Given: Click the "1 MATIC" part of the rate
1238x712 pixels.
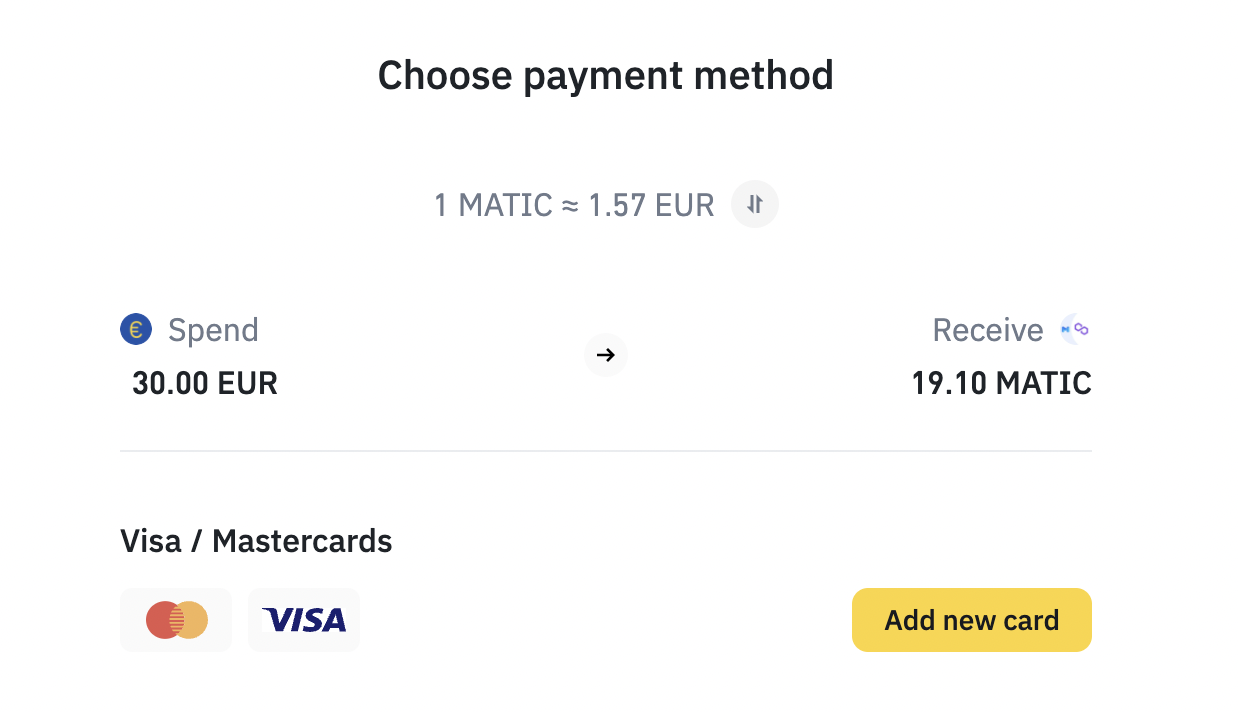Looking at the screenshot, I should coord(493,206).
